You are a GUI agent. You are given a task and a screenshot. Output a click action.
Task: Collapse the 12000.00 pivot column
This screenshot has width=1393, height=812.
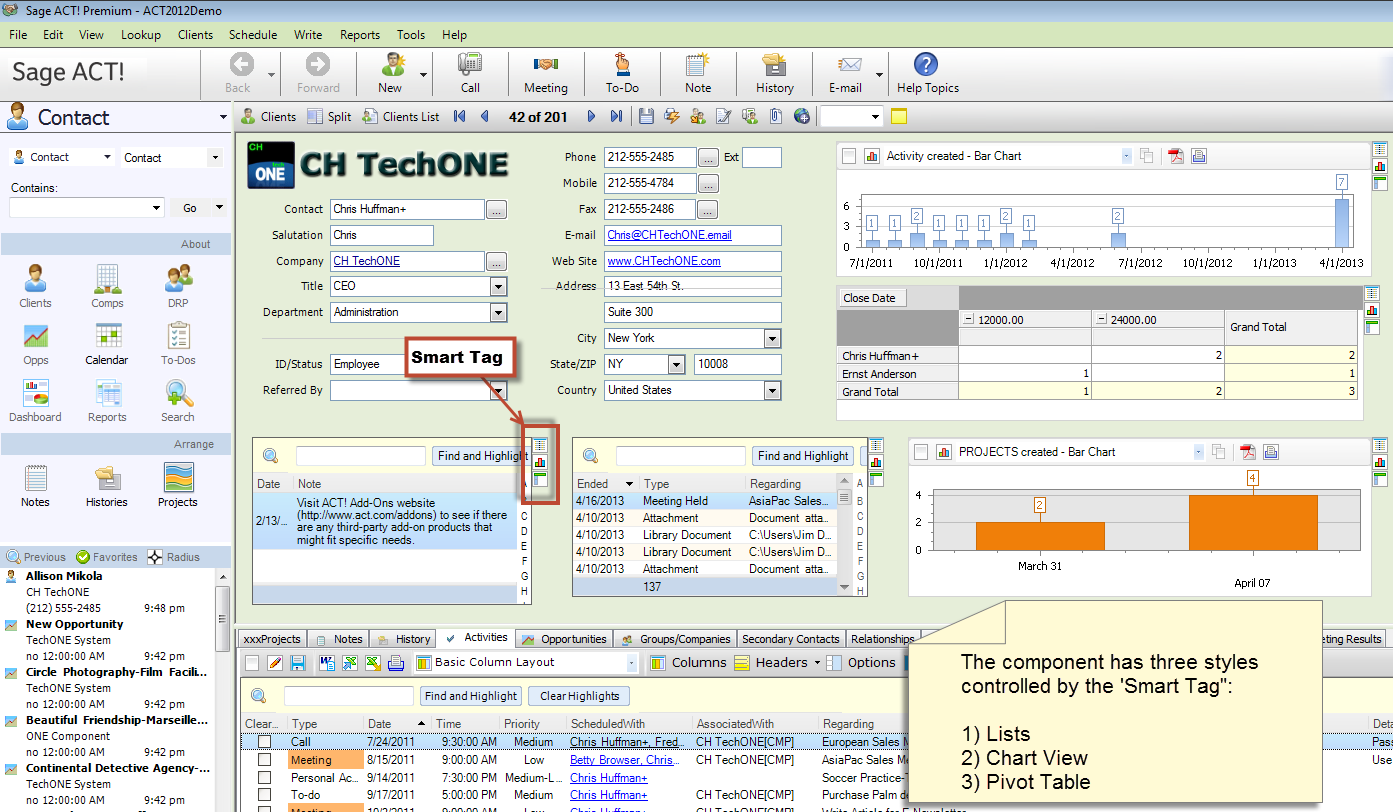(x=968, y=320)
